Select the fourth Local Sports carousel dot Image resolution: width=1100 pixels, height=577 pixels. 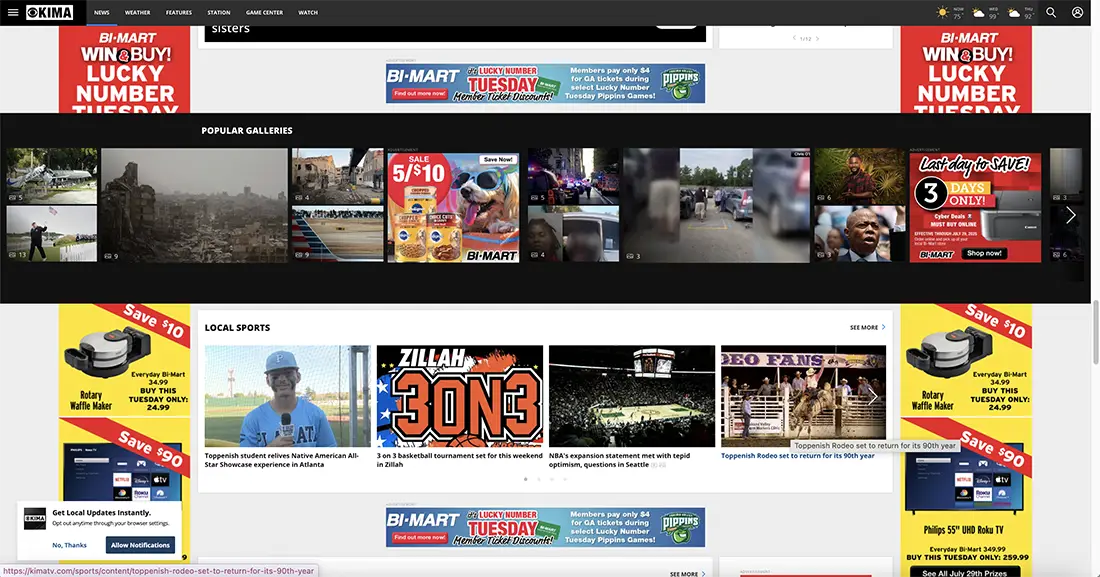[565, 479]
